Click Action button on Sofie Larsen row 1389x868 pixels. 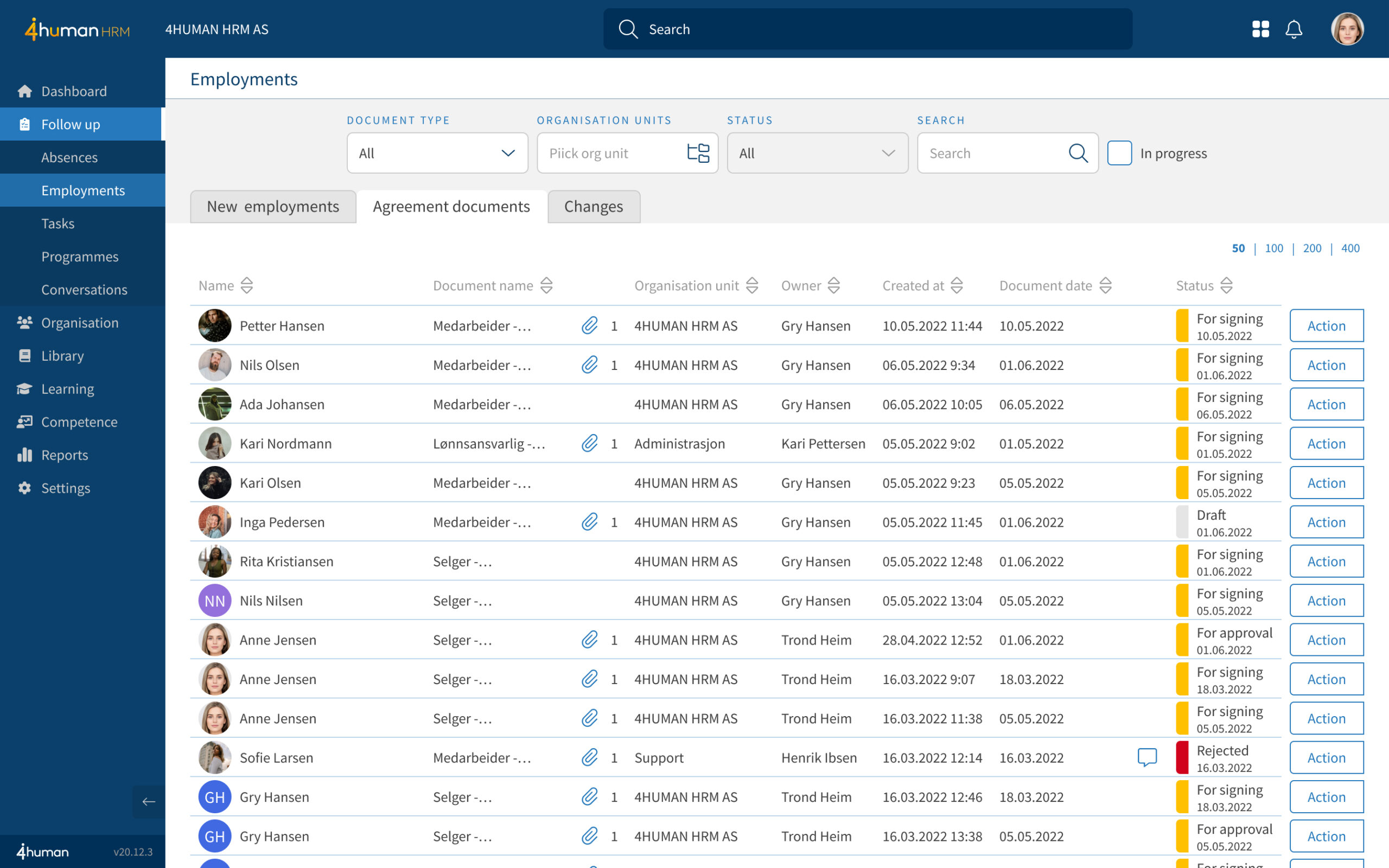tap(1325, 757)
